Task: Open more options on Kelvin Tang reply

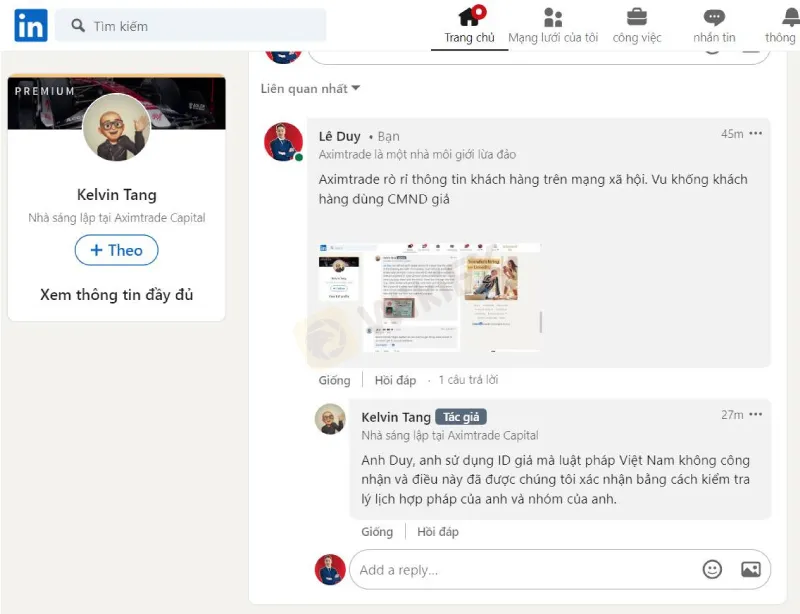Action: tap(756, 414)
